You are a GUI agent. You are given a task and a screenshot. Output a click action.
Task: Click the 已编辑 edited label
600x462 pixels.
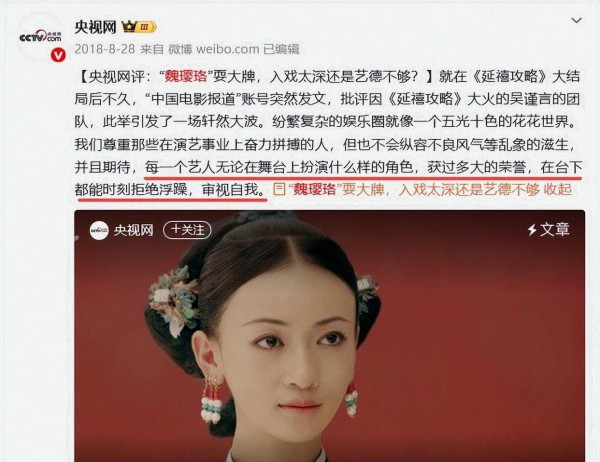281,49
